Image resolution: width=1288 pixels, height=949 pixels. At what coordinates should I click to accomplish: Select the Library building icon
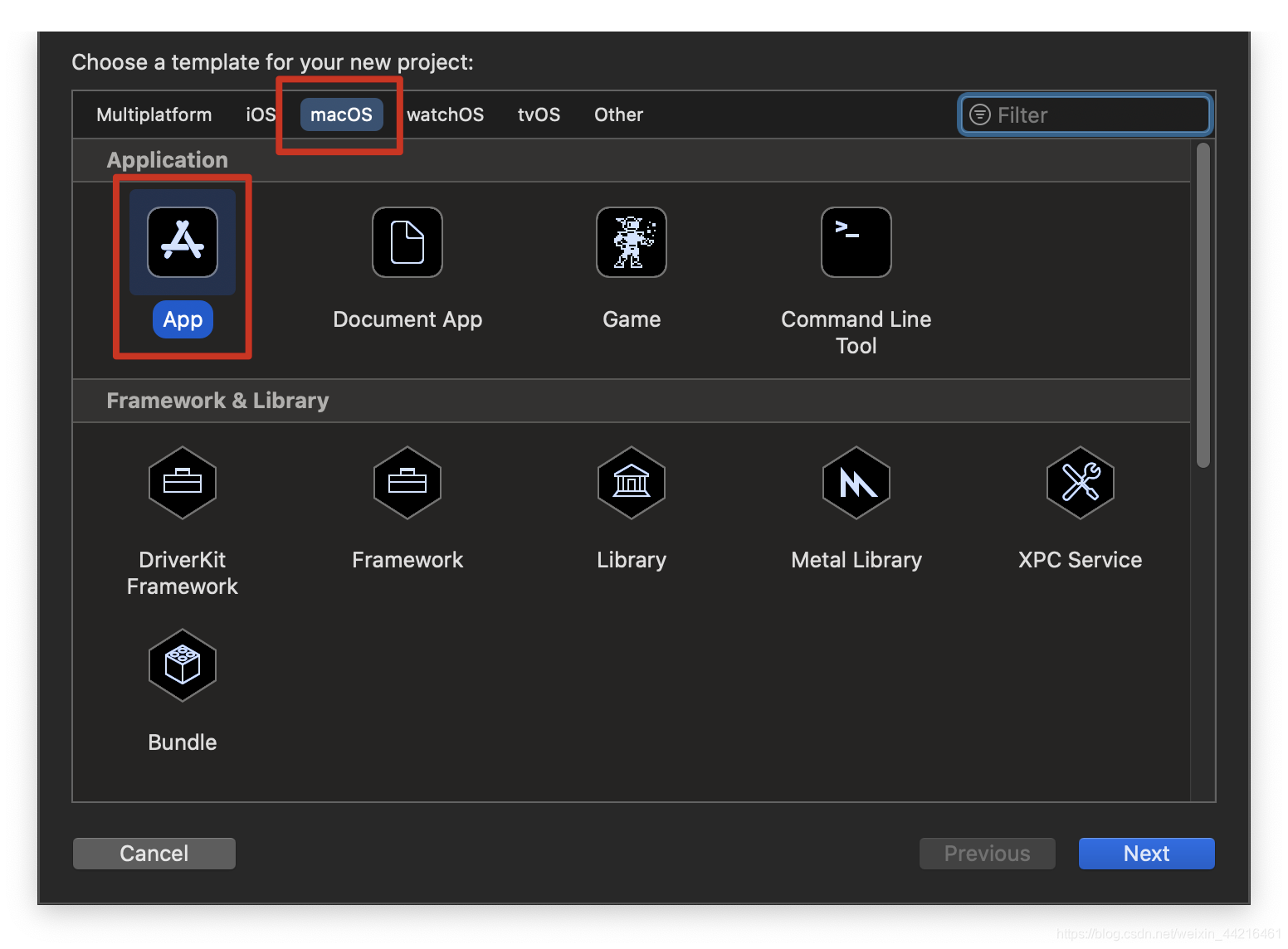[632, 483]
